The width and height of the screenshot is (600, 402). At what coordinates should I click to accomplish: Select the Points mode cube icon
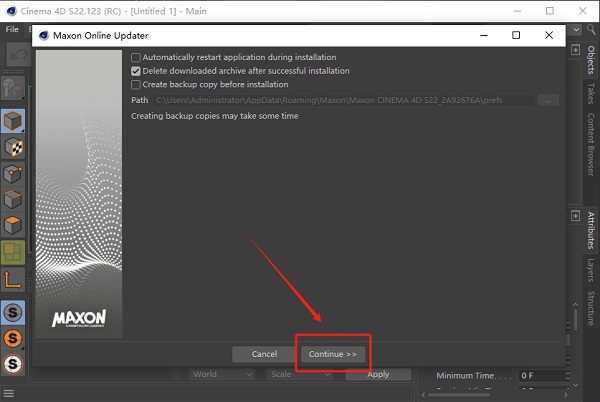pyautogui.click(x=14, y=174)
